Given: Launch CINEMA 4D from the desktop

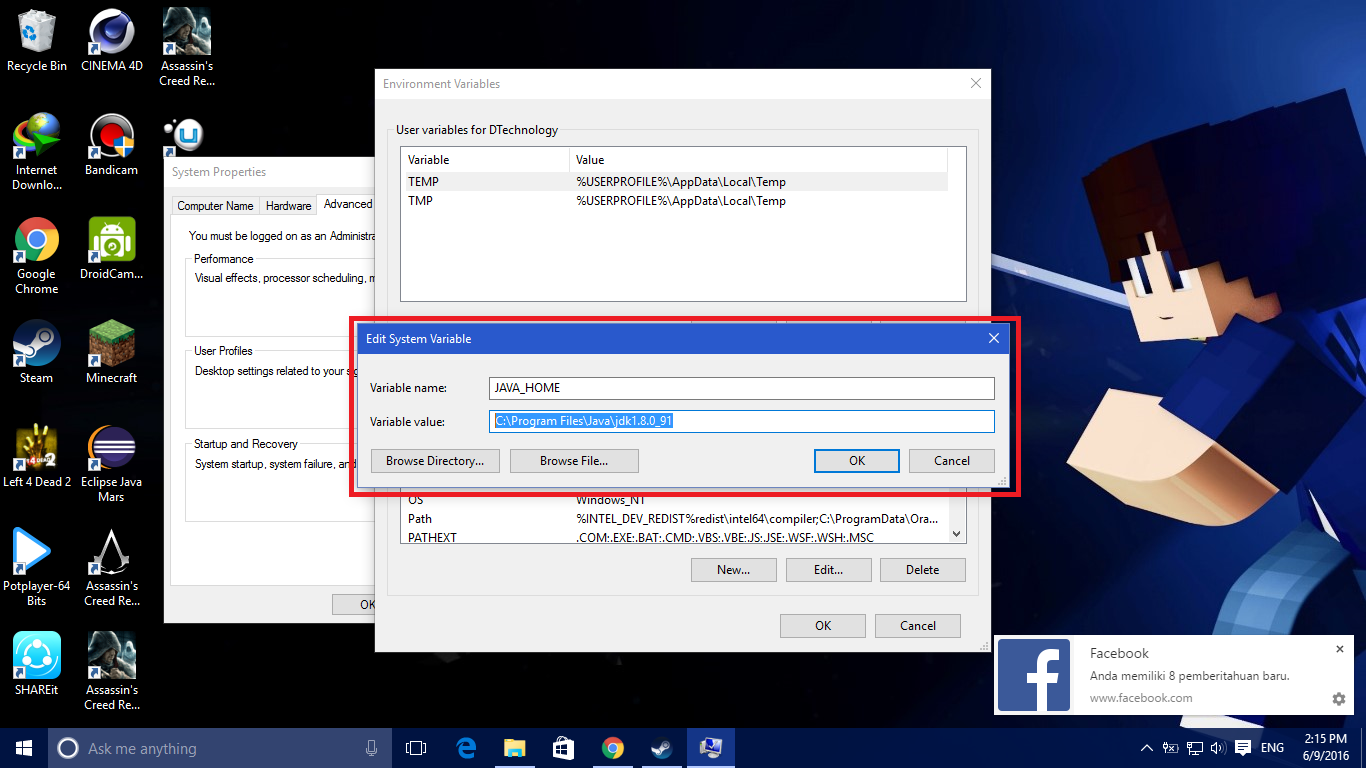Looking at the screenshot, I should point(111,41).
